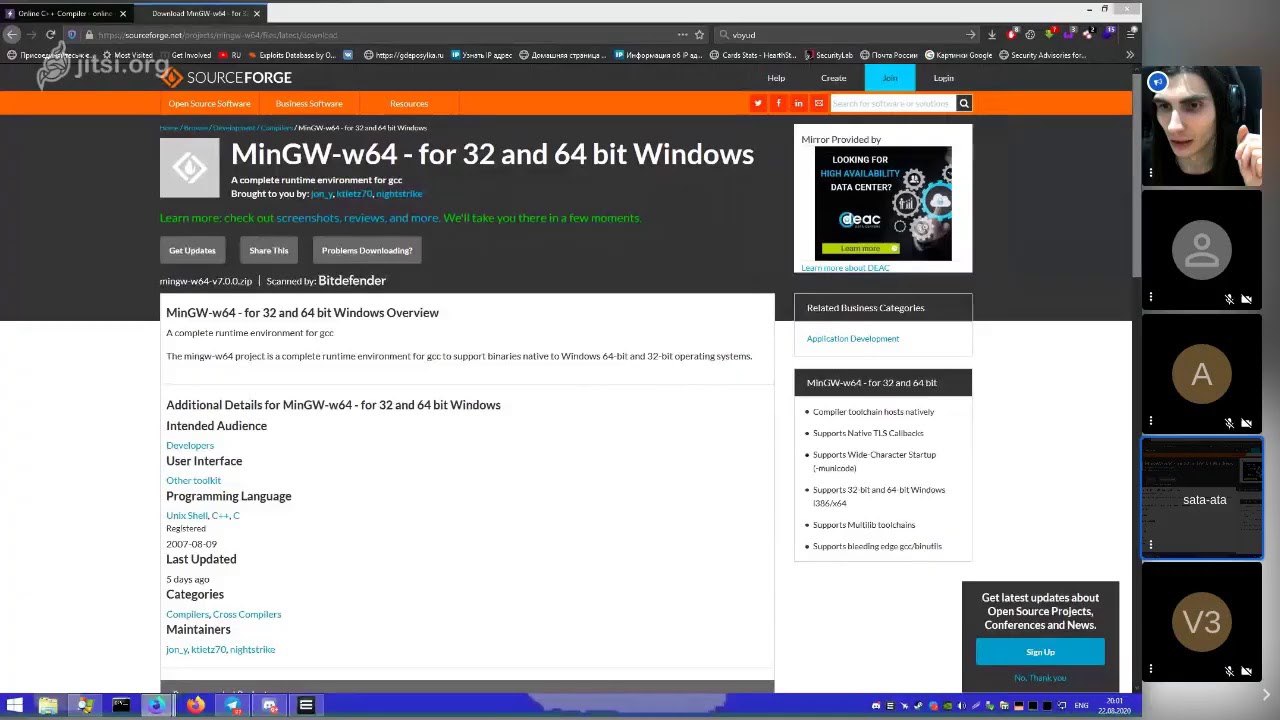Click the Home breadcrumb link
Image resolution: width=1280 pixels, height=720 pixels.
[x=168, y=128]
